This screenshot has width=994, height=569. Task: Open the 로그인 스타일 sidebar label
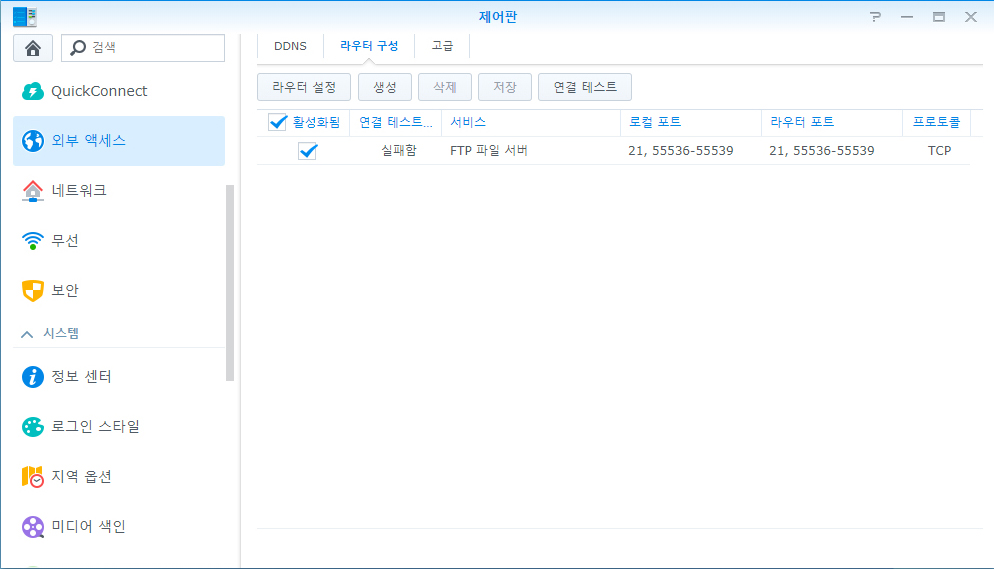pos(95,426)
